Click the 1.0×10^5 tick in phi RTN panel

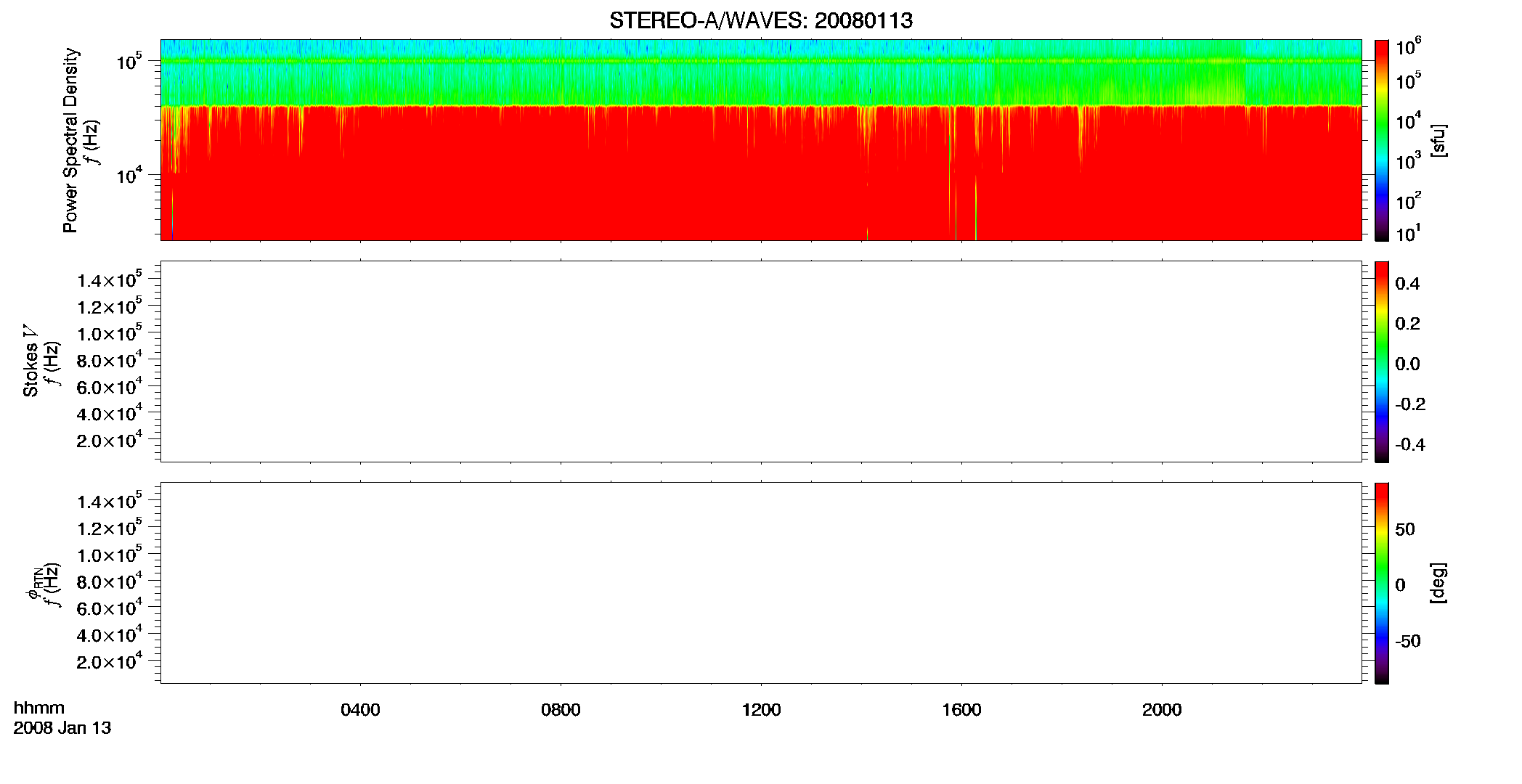(x=110, y=554)
